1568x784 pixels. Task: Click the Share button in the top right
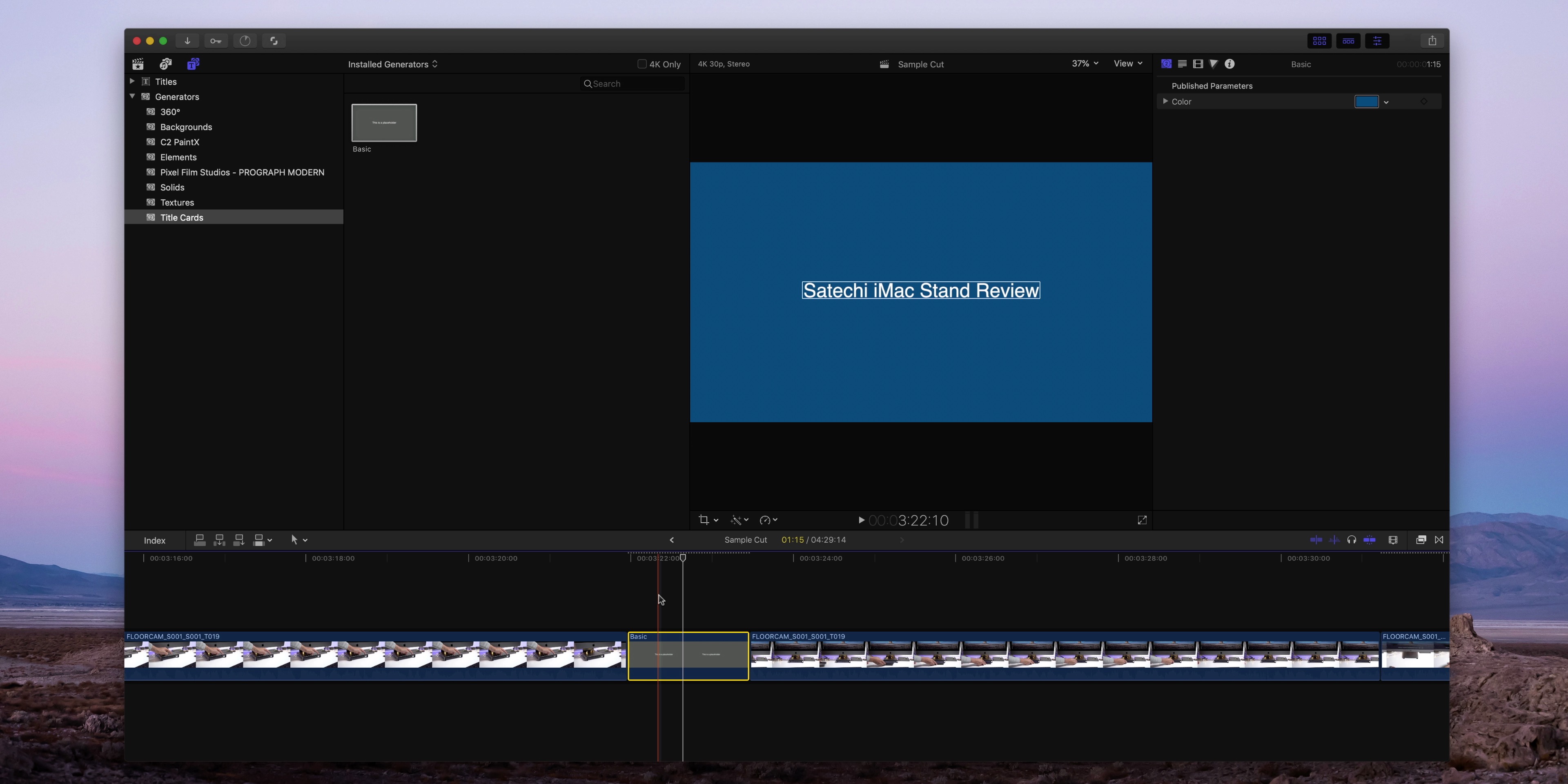(1433, 40)
